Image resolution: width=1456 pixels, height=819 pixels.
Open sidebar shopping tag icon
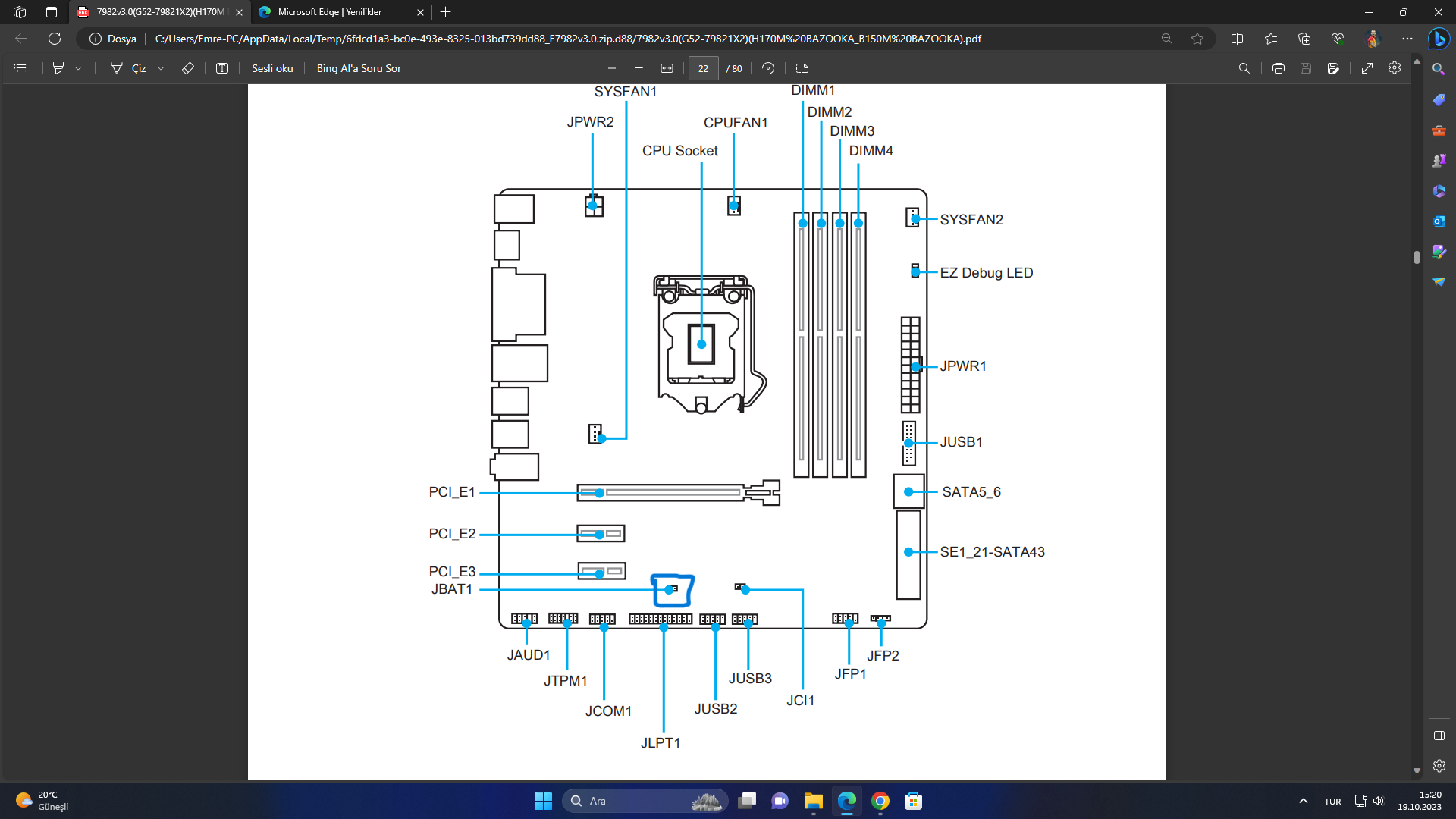(x=1439, y=99)
